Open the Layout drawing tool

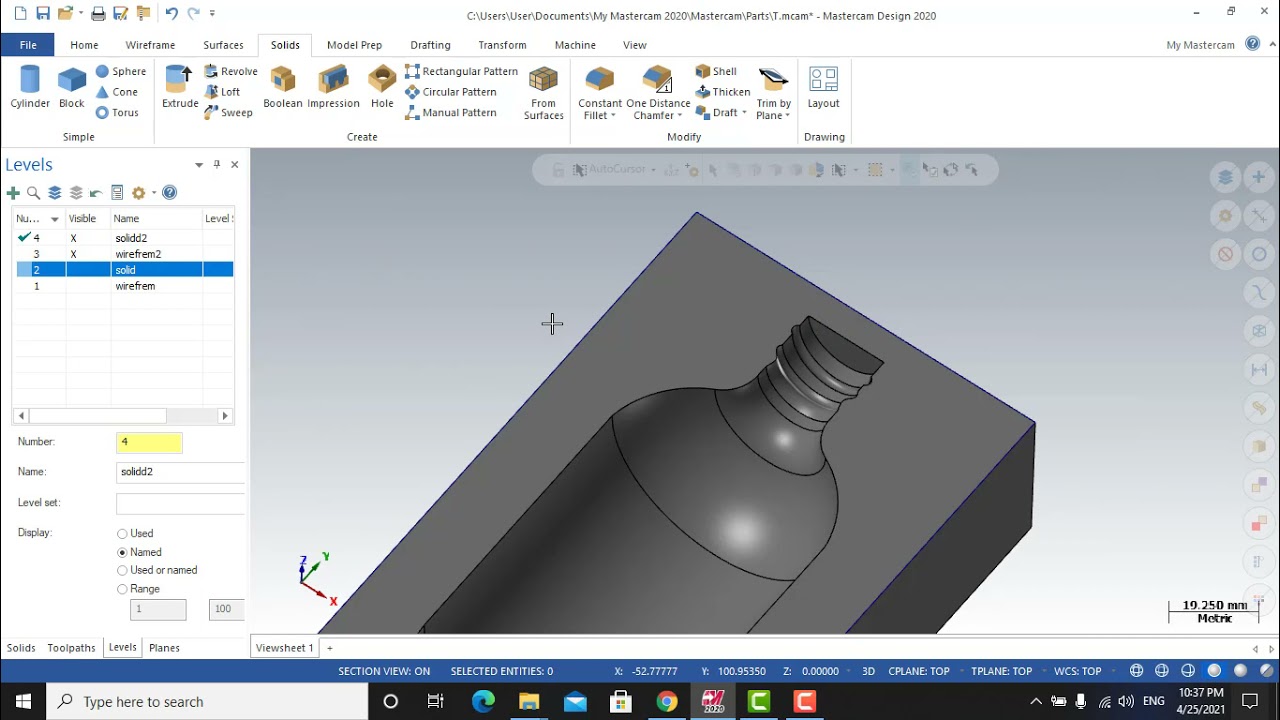pyautogui.click(x=823, y=87)
